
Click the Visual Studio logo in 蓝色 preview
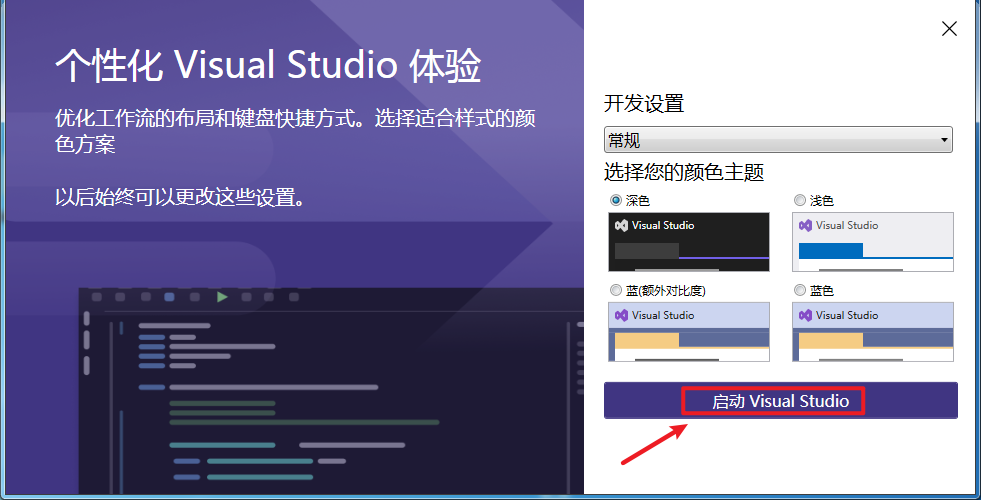(x=805, y=315)
